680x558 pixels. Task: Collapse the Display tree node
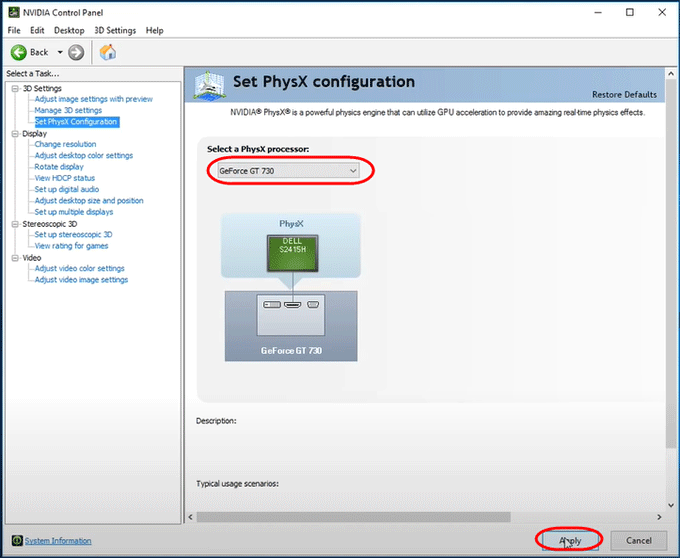pos(15,134)
